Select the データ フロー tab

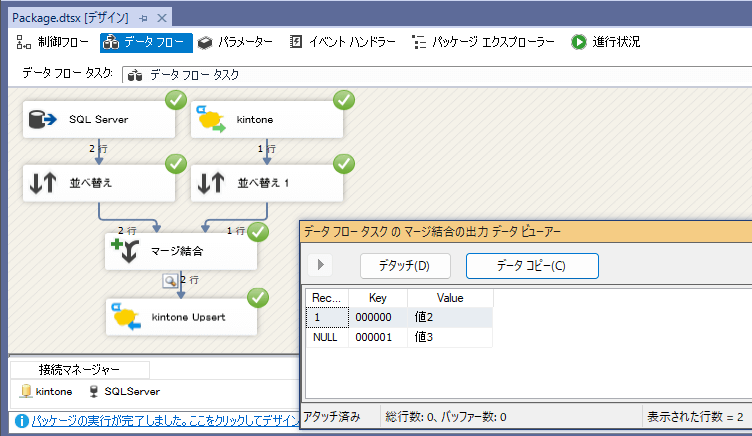[x=146, y=42]
